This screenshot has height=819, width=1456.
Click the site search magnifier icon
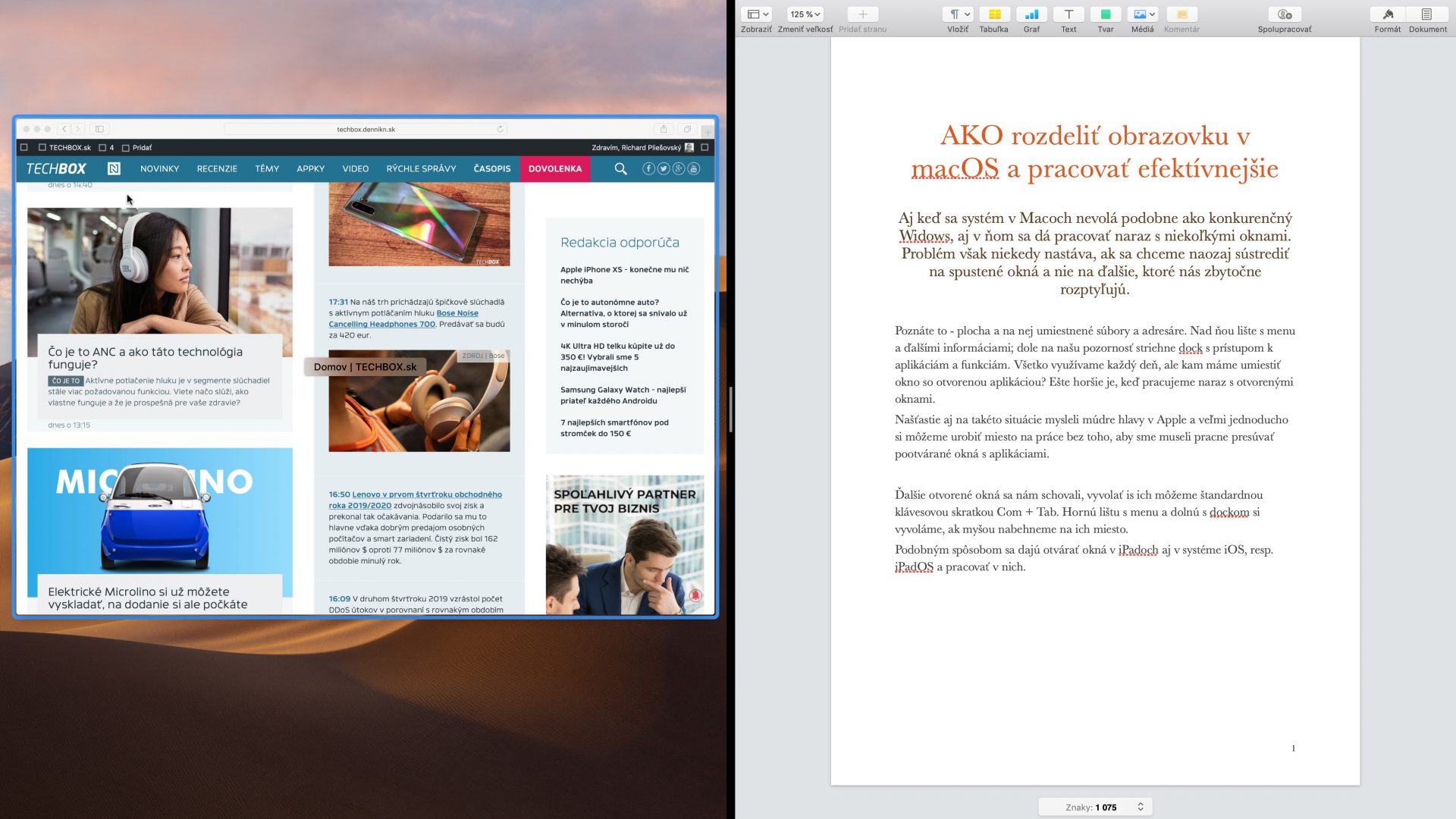[x=620, y=169]
